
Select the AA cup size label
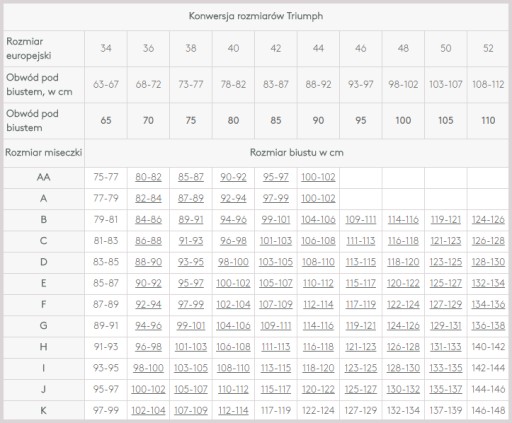(x=44, y=177)
